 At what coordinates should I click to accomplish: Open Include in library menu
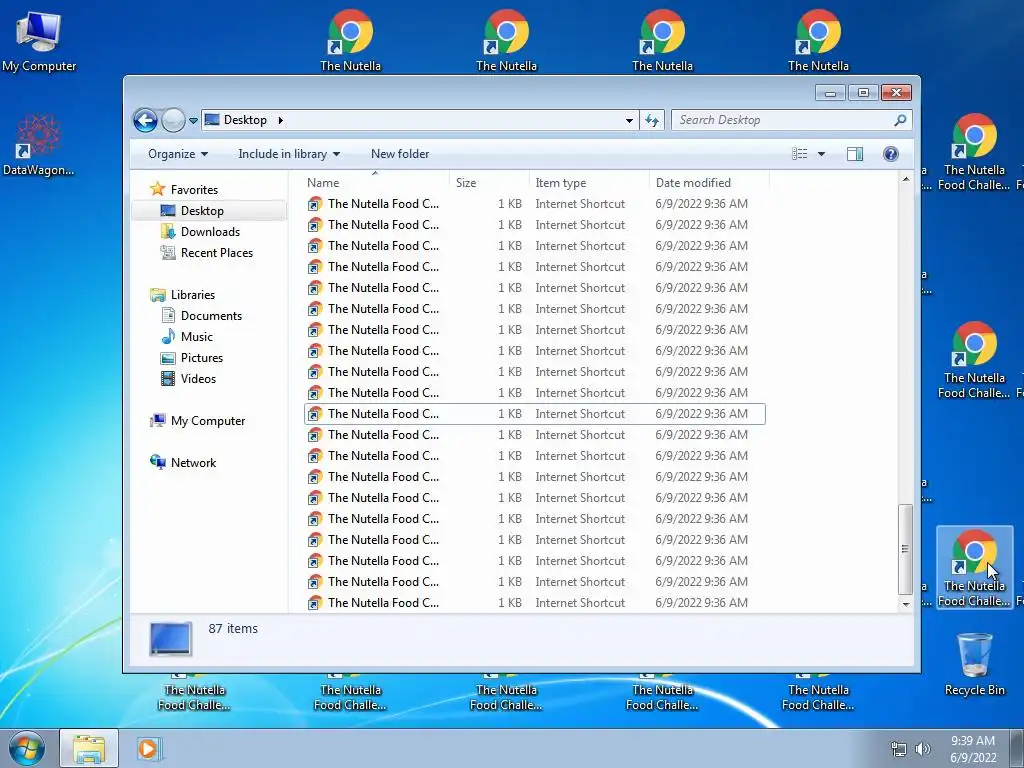point(289,154)
